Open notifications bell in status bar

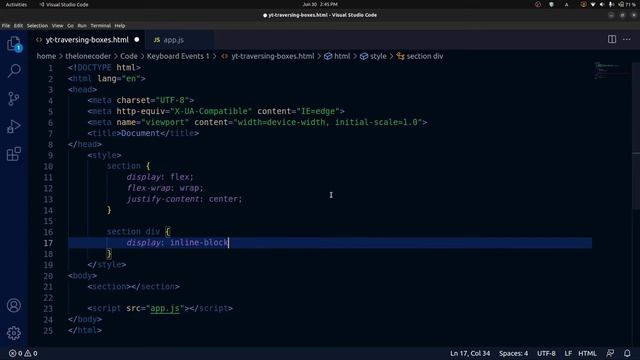click(x=627, y=353)
